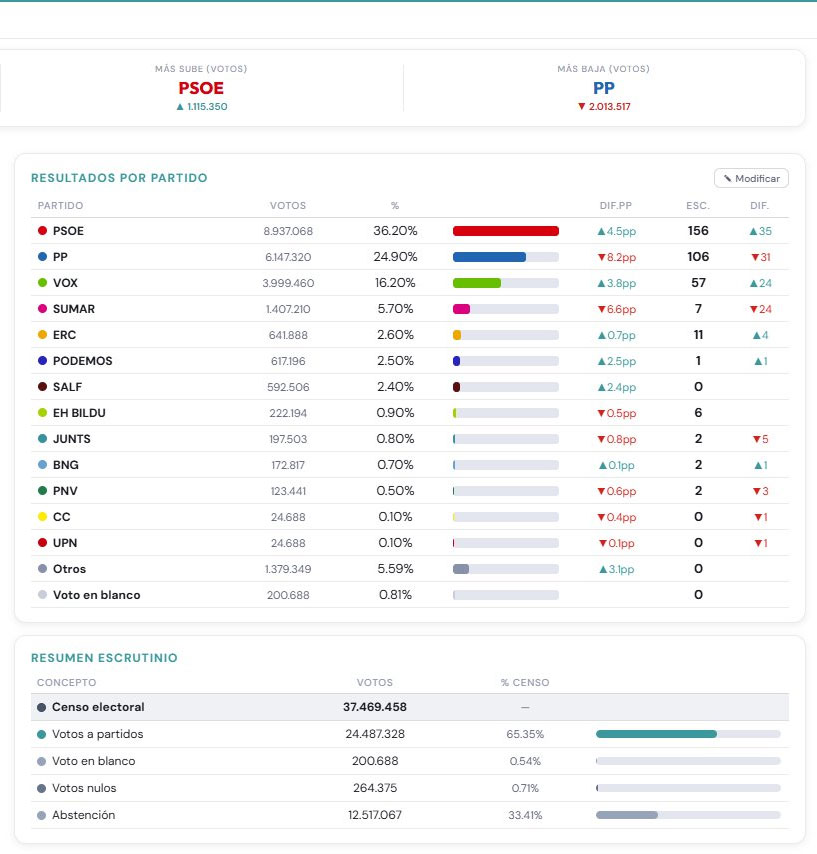This screenshot has width=817, height=854.
Task: Click the JUNTS teal dot
Action: pyautogui.click(x=42, y=439)
